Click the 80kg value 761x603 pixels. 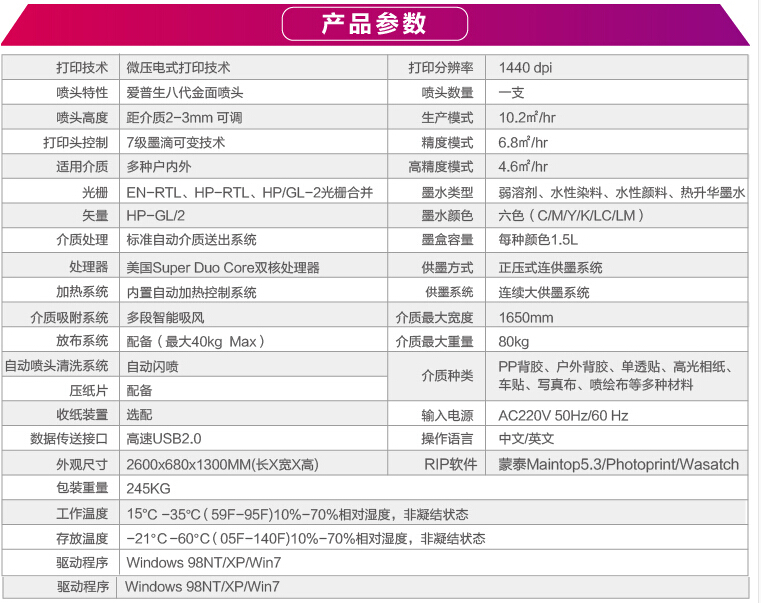tap(513, 341)
